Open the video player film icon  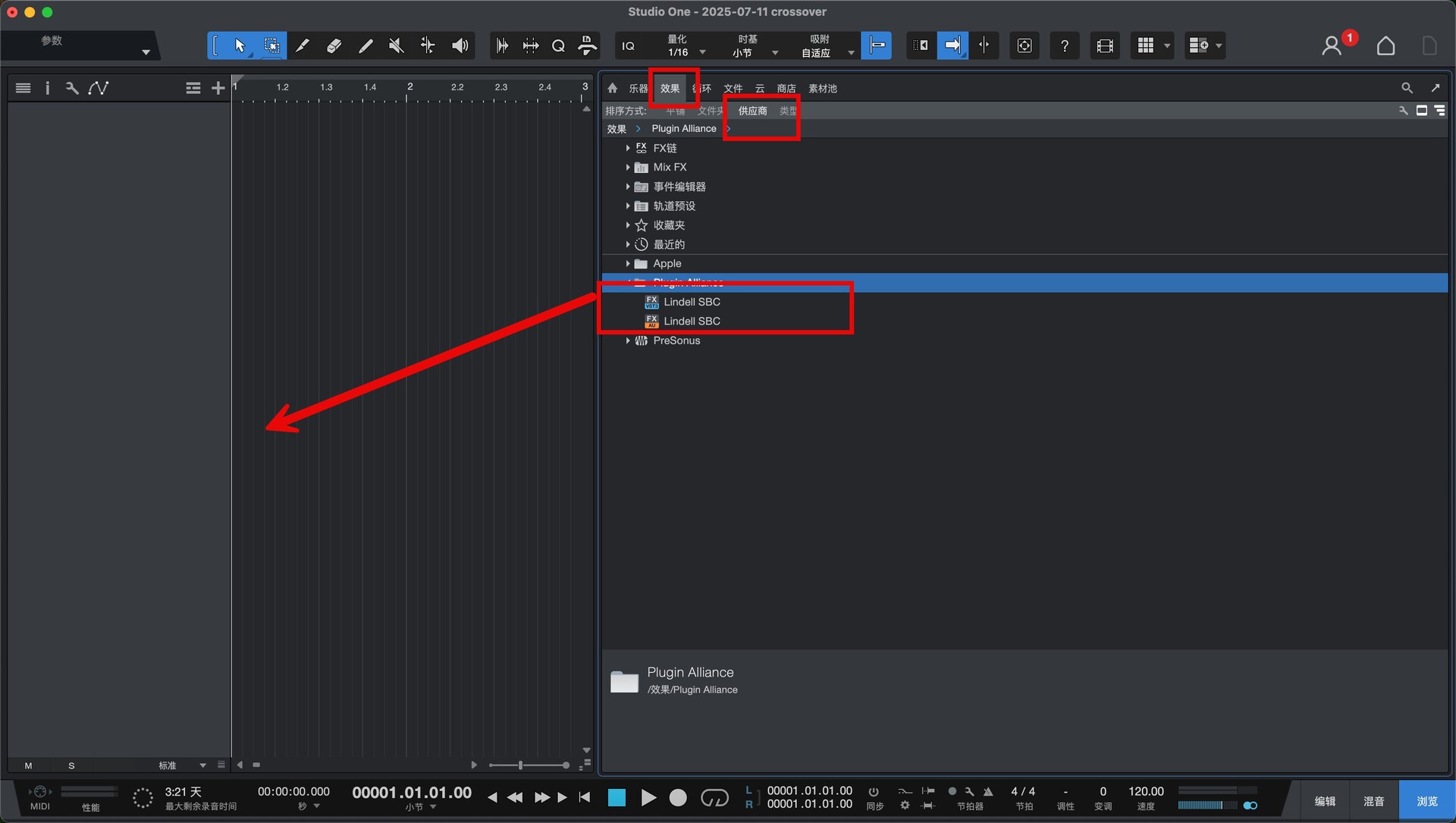pos(1105,46)
